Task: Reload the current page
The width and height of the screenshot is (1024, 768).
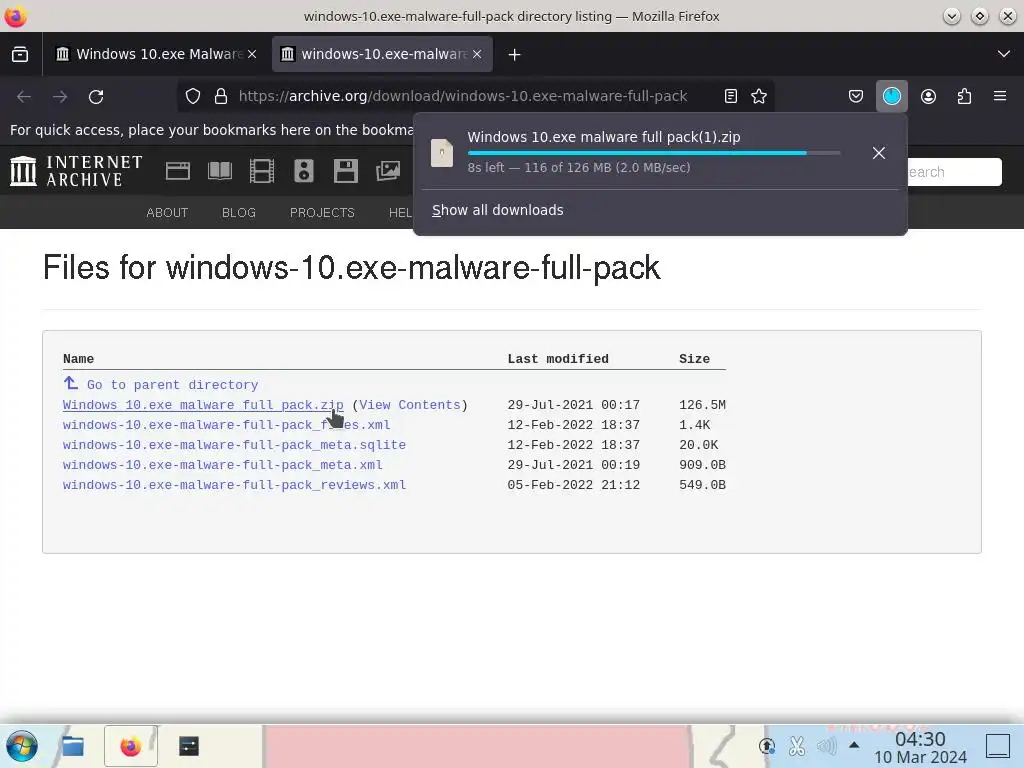Action: coord(96,97)
